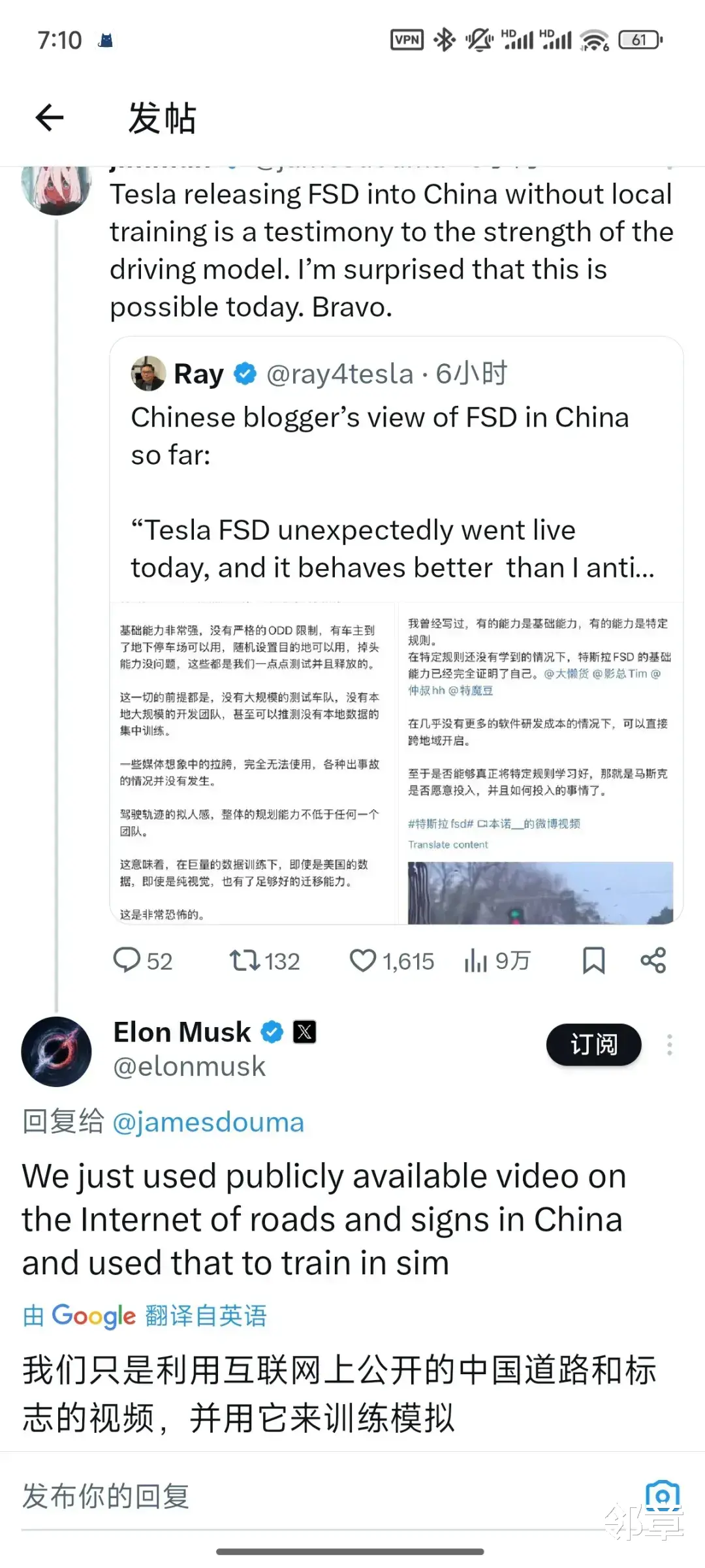The width and height of the screenshot is (705, 1568).
Task: Tap the X affiliation badge beside Elon Musk
Action: [304, 1032]
